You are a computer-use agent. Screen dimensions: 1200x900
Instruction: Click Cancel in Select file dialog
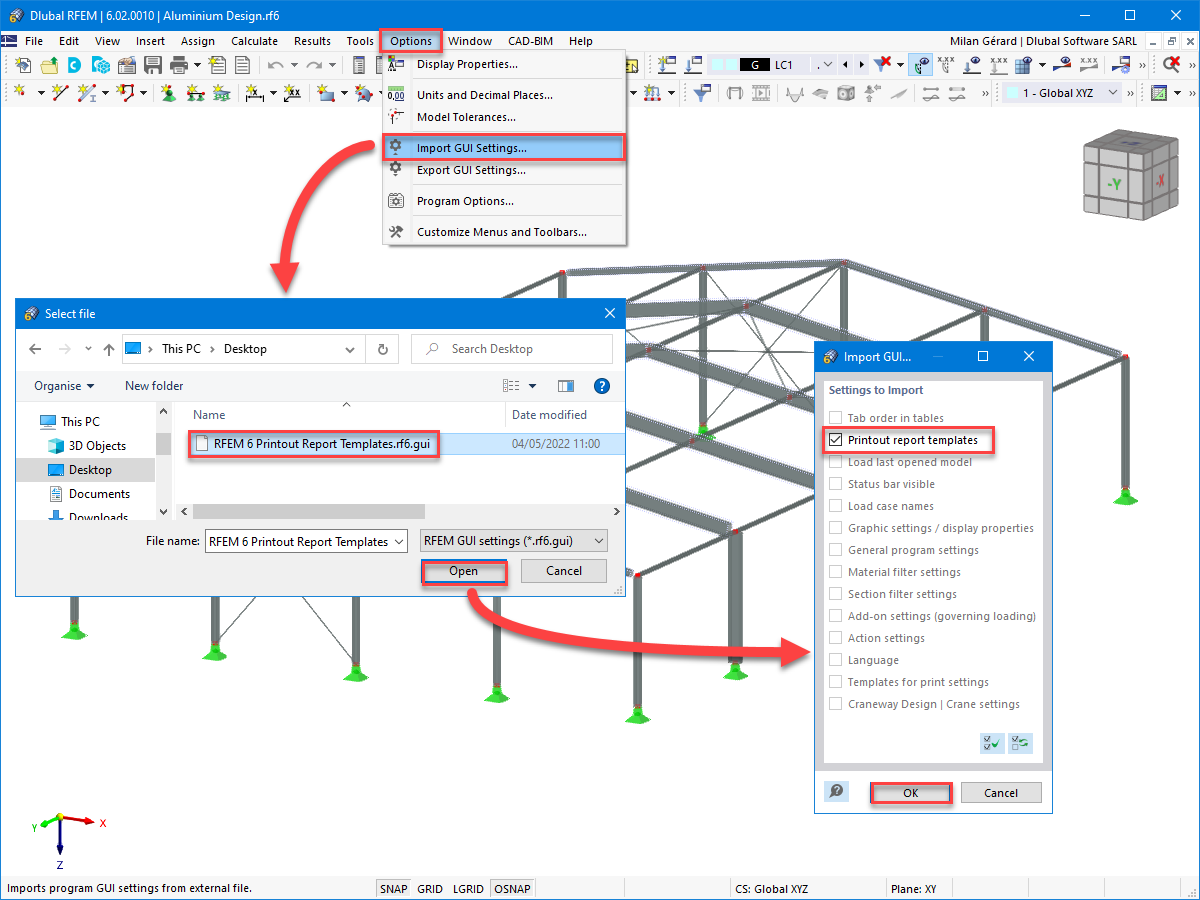point(564,571)
